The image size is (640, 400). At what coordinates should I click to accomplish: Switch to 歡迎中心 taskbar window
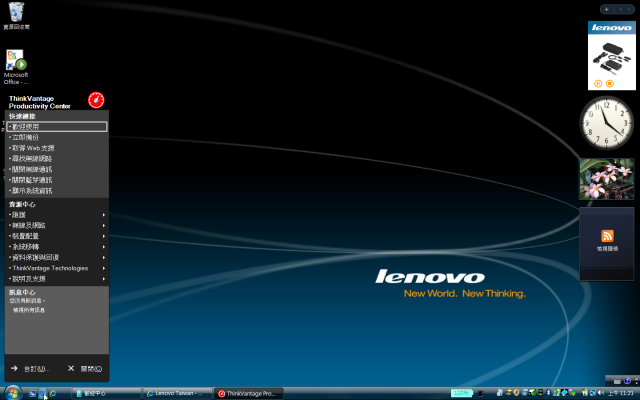pyautogui.click(x=106, y=393)
